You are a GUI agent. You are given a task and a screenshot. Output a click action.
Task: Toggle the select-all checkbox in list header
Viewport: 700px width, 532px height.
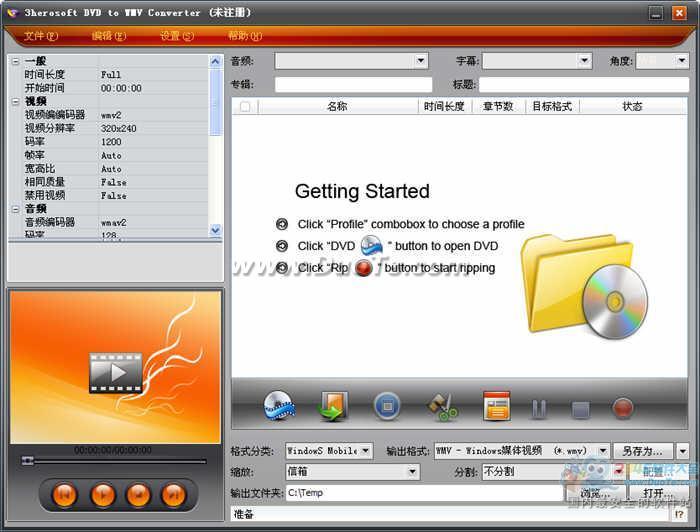(245, 106)
